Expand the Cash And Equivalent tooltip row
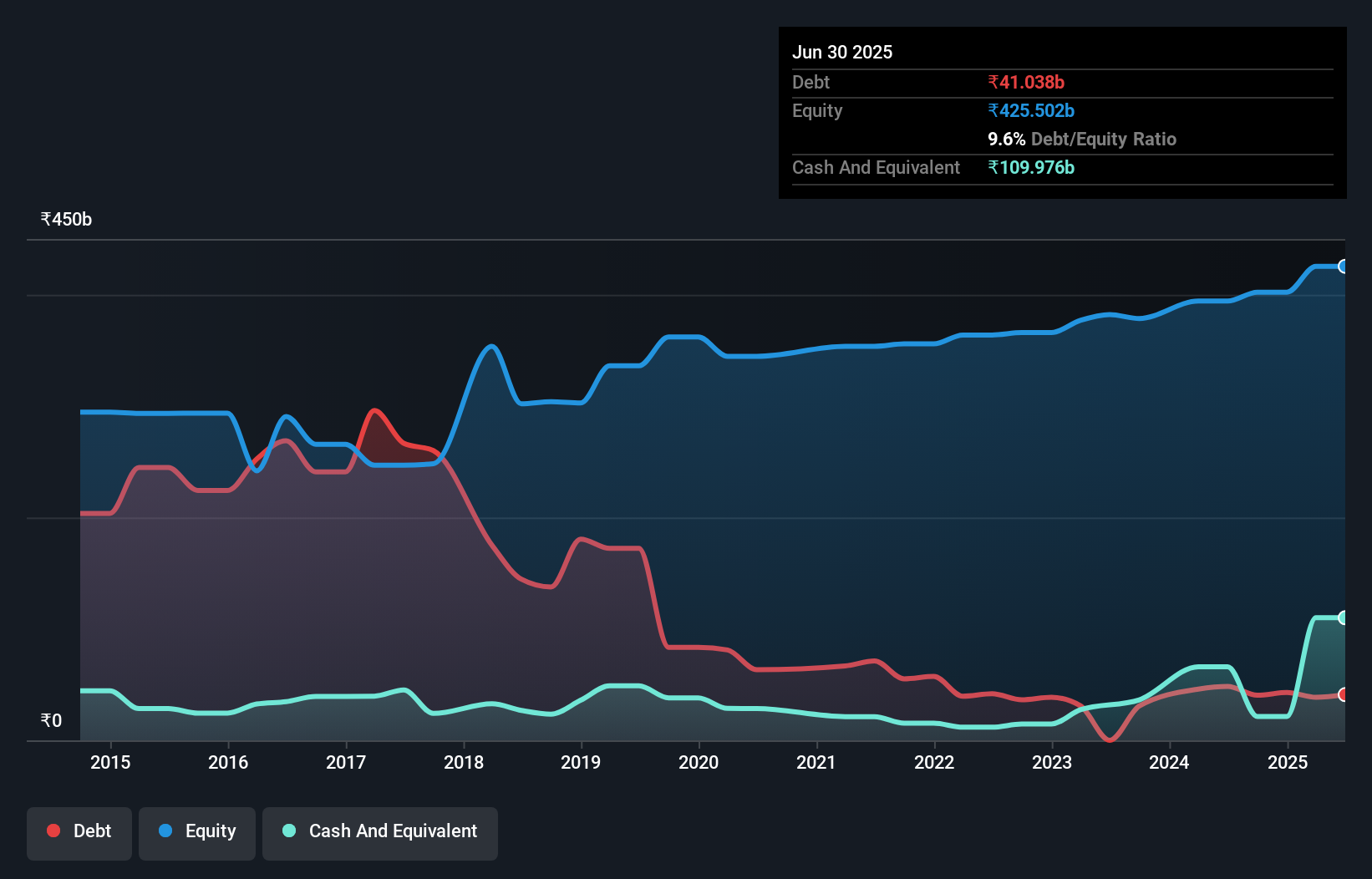This screenshot has height=879, width=1372. click(x=875, y=167)
